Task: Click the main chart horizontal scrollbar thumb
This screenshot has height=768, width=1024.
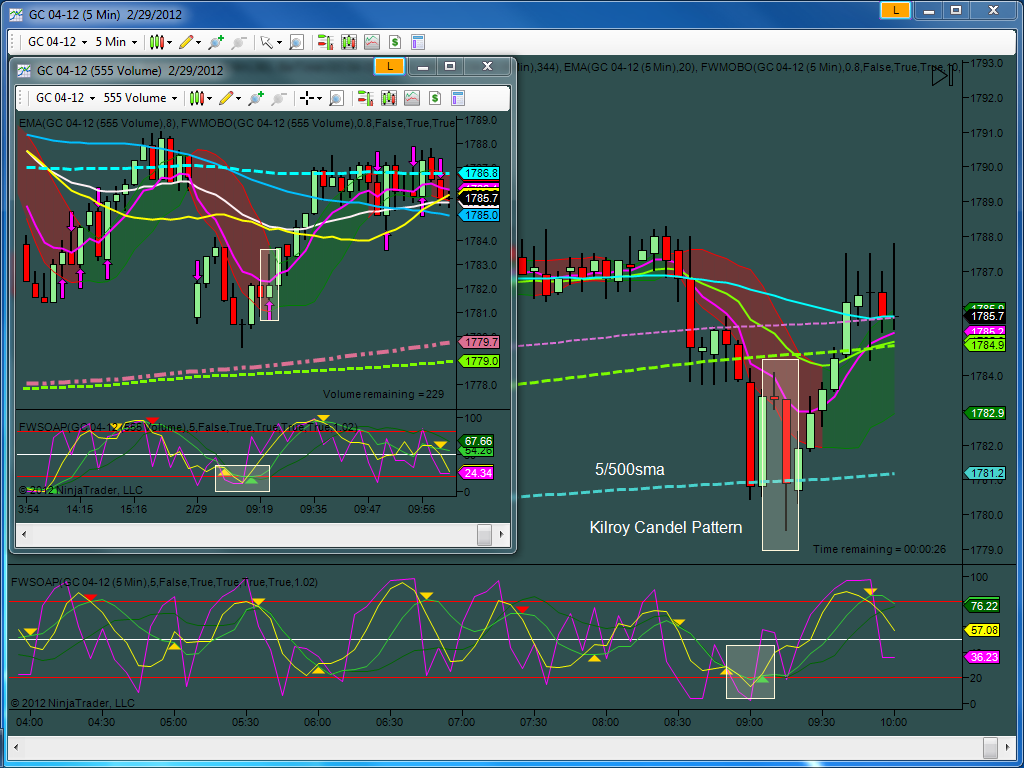Action: 991,746
